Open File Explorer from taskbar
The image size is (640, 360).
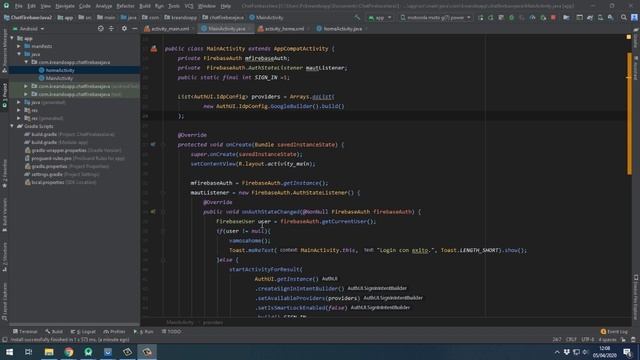coord(49,352)
